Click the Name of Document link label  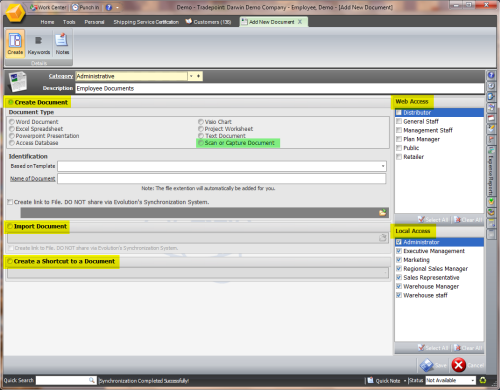(x=32, y=179)
